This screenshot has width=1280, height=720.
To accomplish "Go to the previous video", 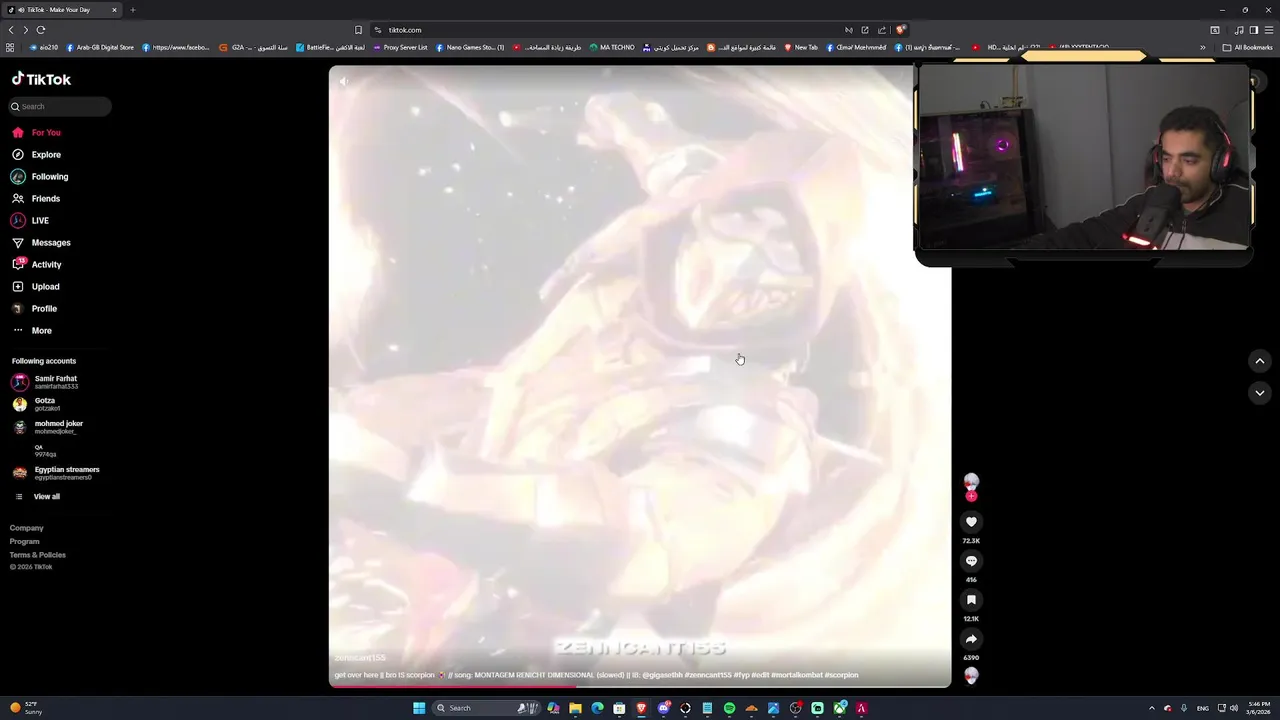I will 1260,361.
